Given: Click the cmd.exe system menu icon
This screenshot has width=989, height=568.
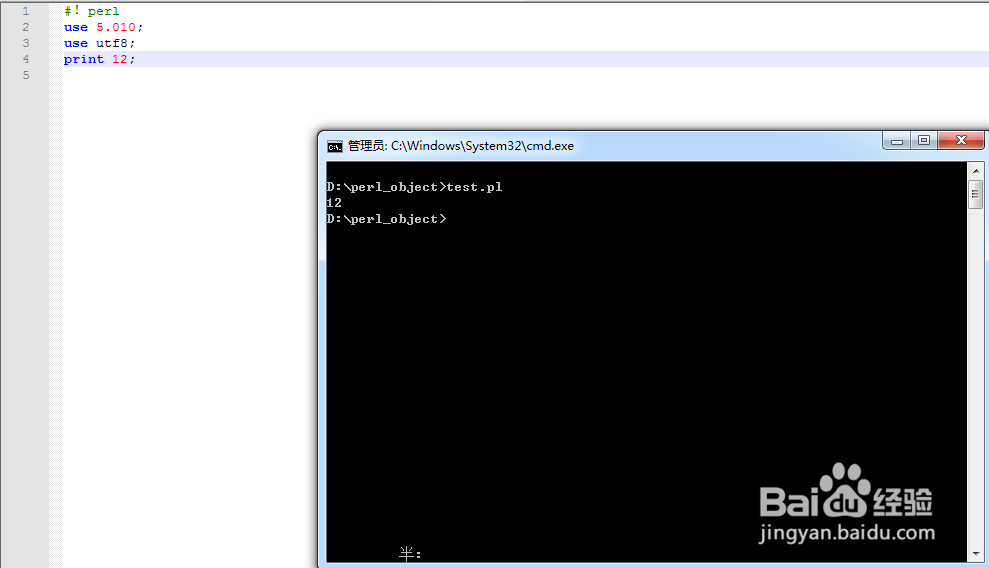Looking at the screenshot, I should 335,146.
